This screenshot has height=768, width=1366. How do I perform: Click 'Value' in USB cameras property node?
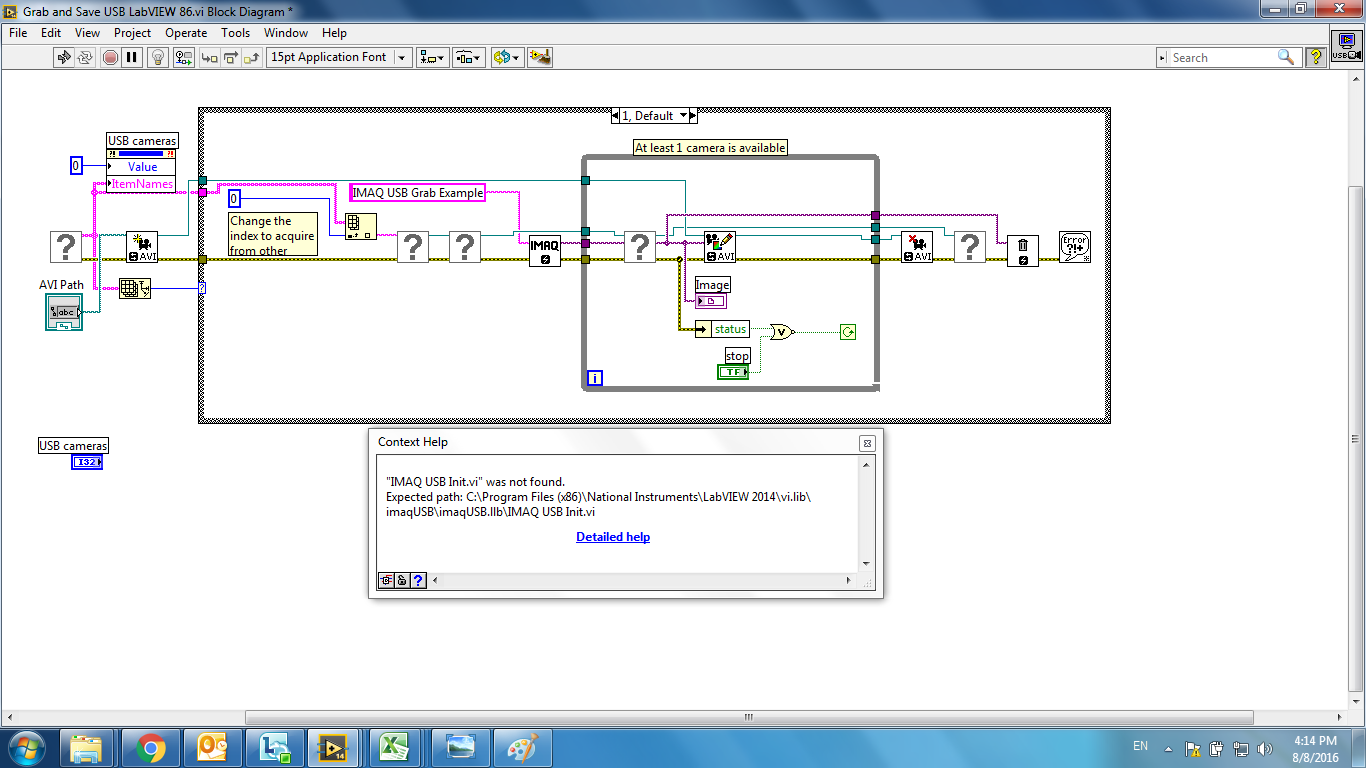141,167
